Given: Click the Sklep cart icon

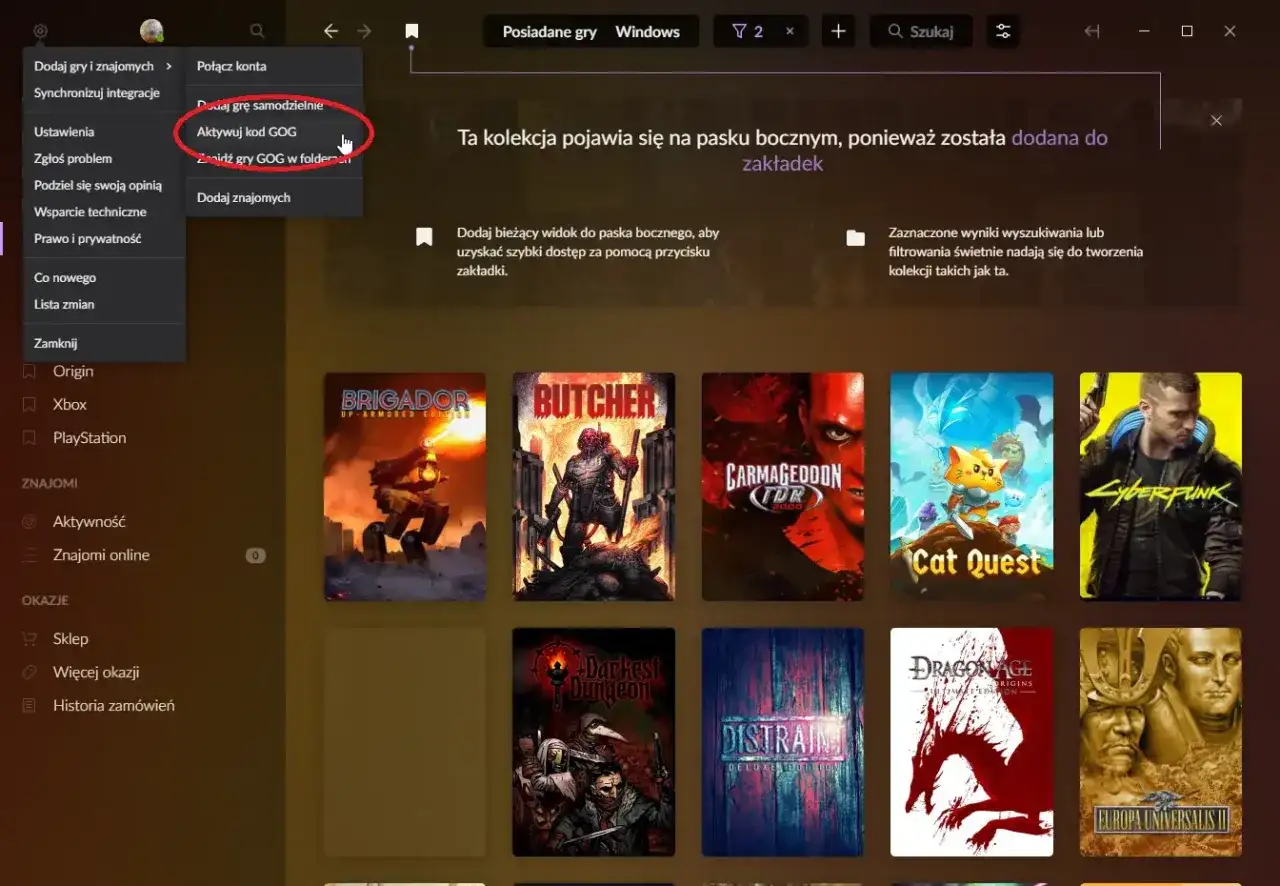Looking at the screenshot, I should point(30,638).
